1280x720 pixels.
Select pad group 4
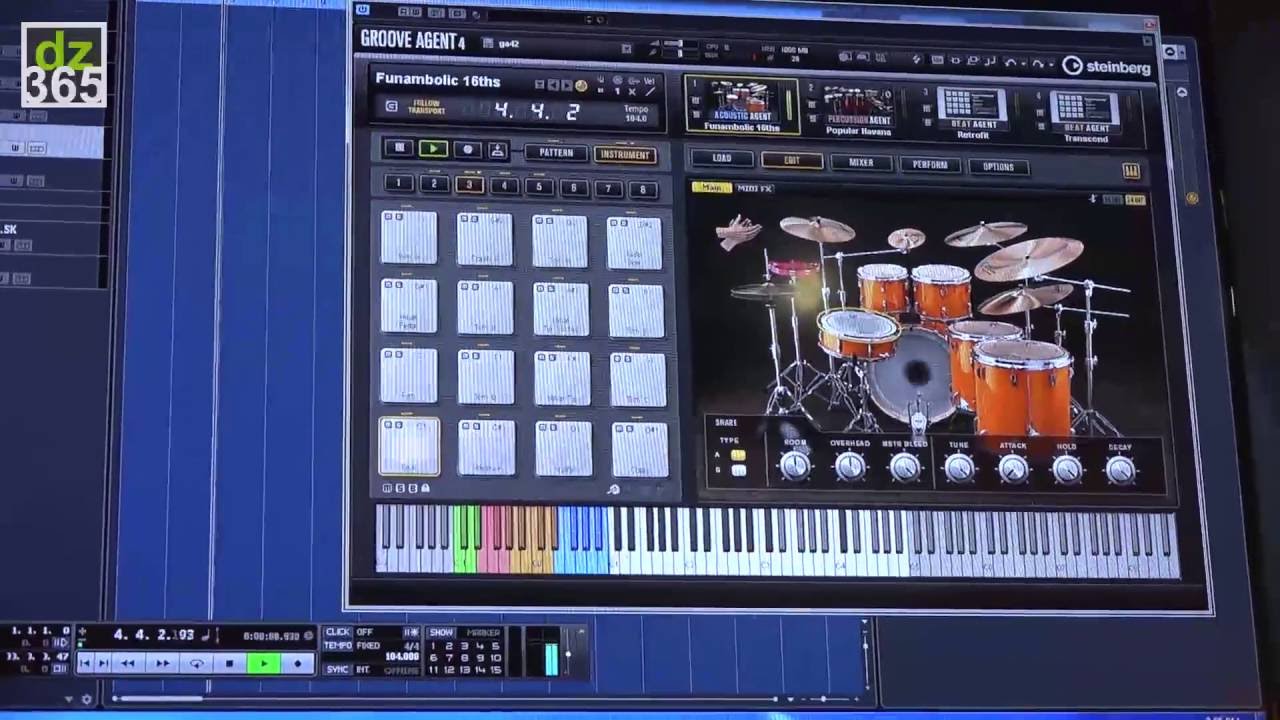coord(504,186)
